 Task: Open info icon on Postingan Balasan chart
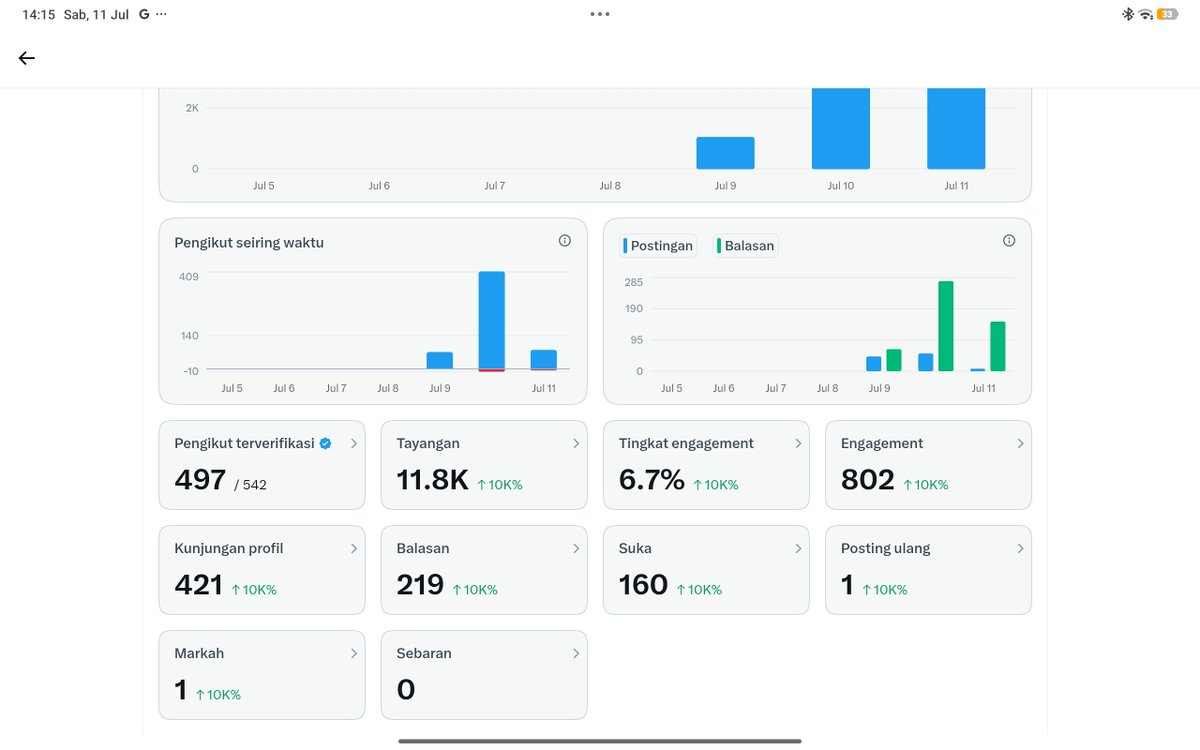1009,240
